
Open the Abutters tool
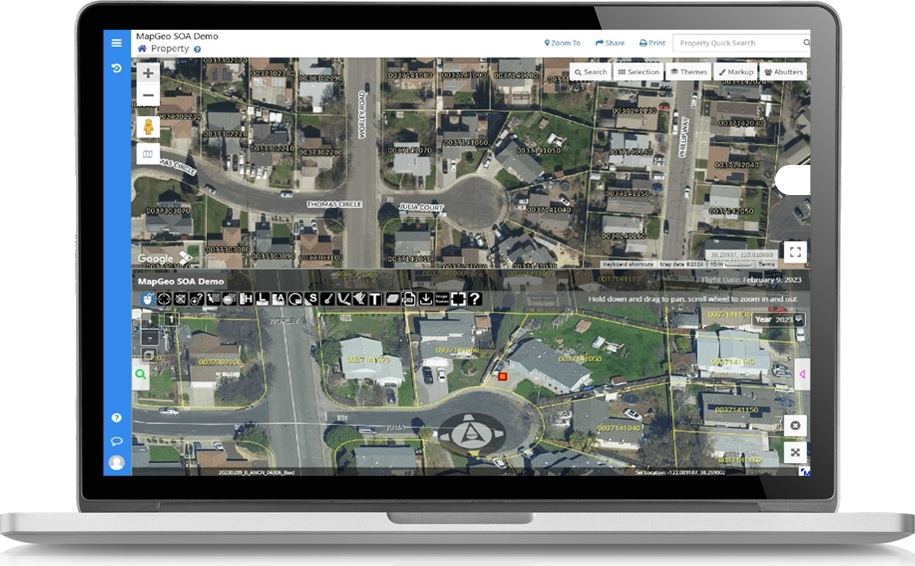[784, 72]
